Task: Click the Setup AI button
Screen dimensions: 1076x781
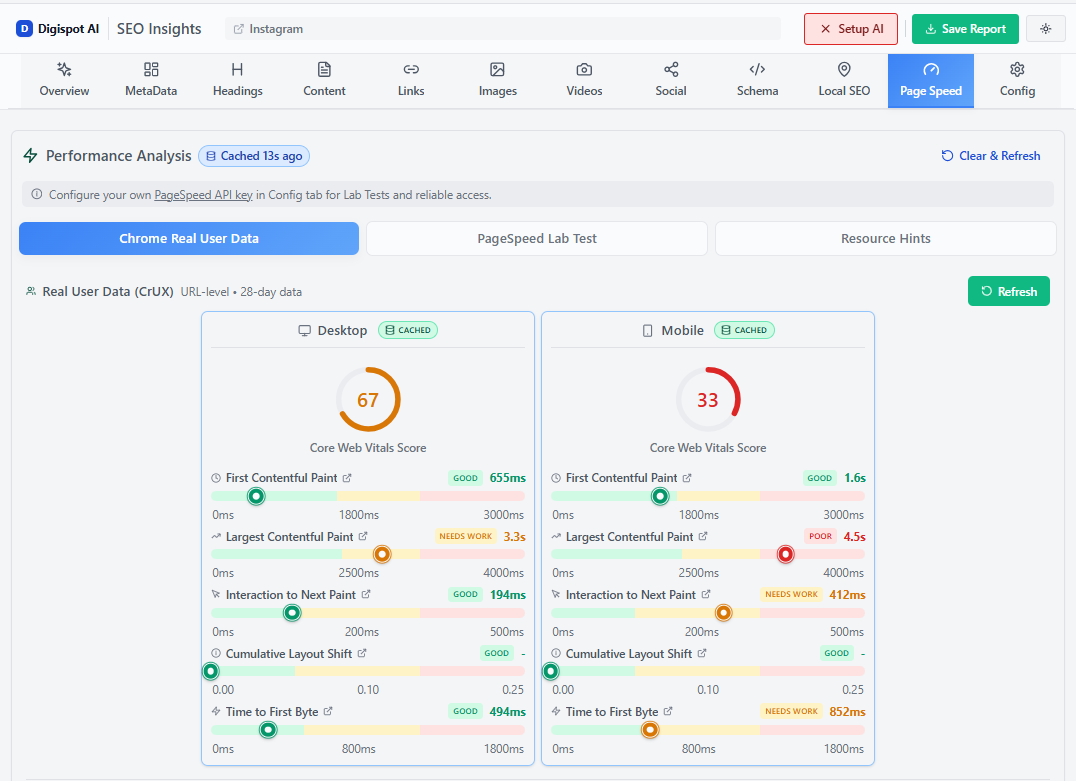Action: click(851, 29)
